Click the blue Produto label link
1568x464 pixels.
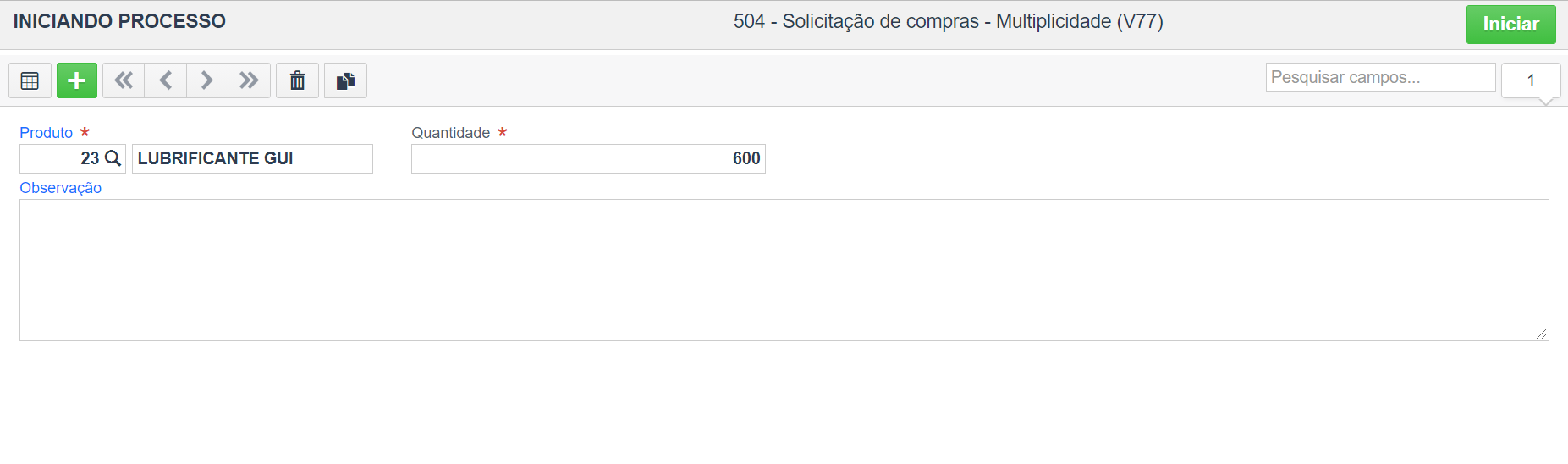[47, 133]
